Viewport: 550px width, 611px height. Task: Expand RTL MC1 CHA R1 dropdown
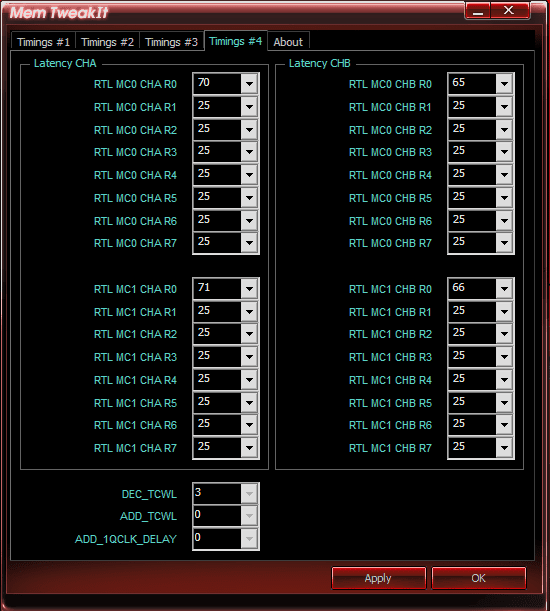tap(249, 312)
